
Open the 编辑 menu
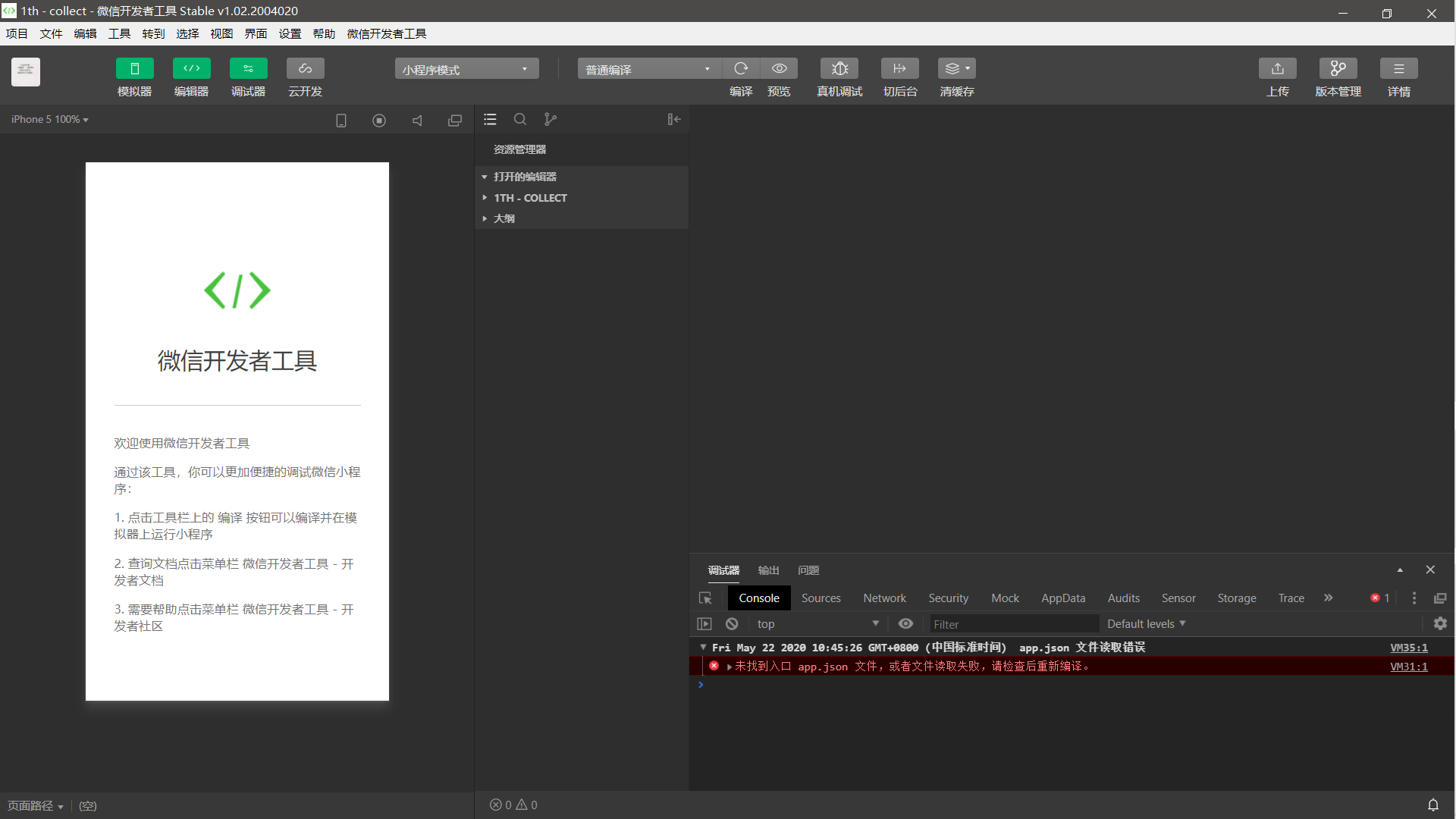pyautogui.click(x=85, y=34)
